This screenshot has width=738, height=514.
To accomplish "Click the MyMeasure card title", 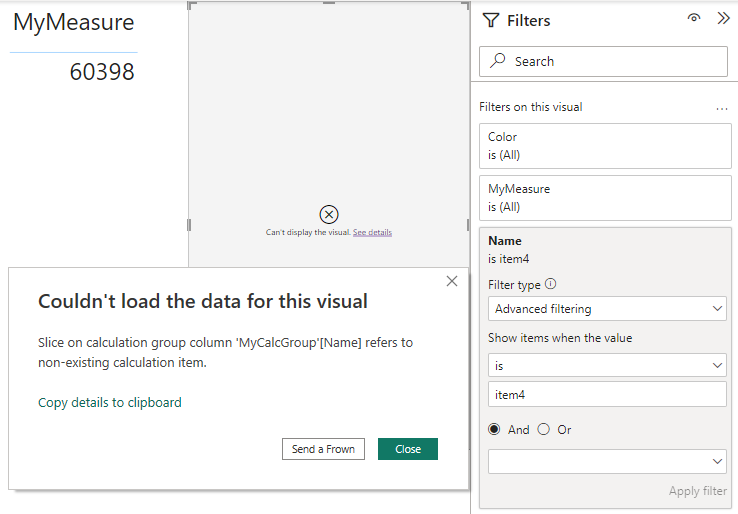I will click(x=73, y=22).
